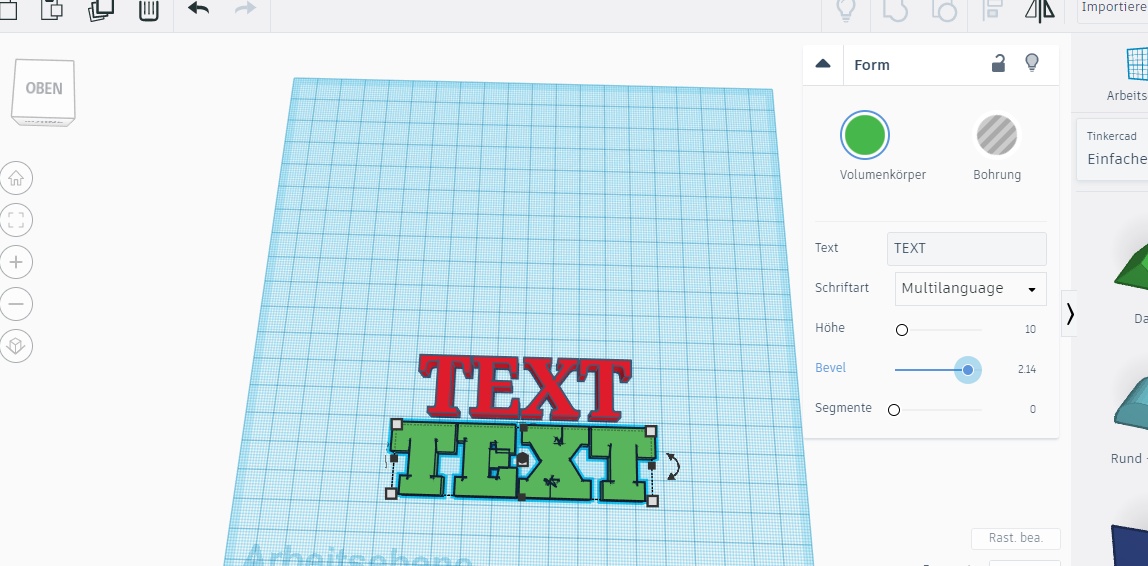Viewport: 1148px width, 566px height.
Task: Switch to orthographic view cube icon
Action: [x=16, y=346]
